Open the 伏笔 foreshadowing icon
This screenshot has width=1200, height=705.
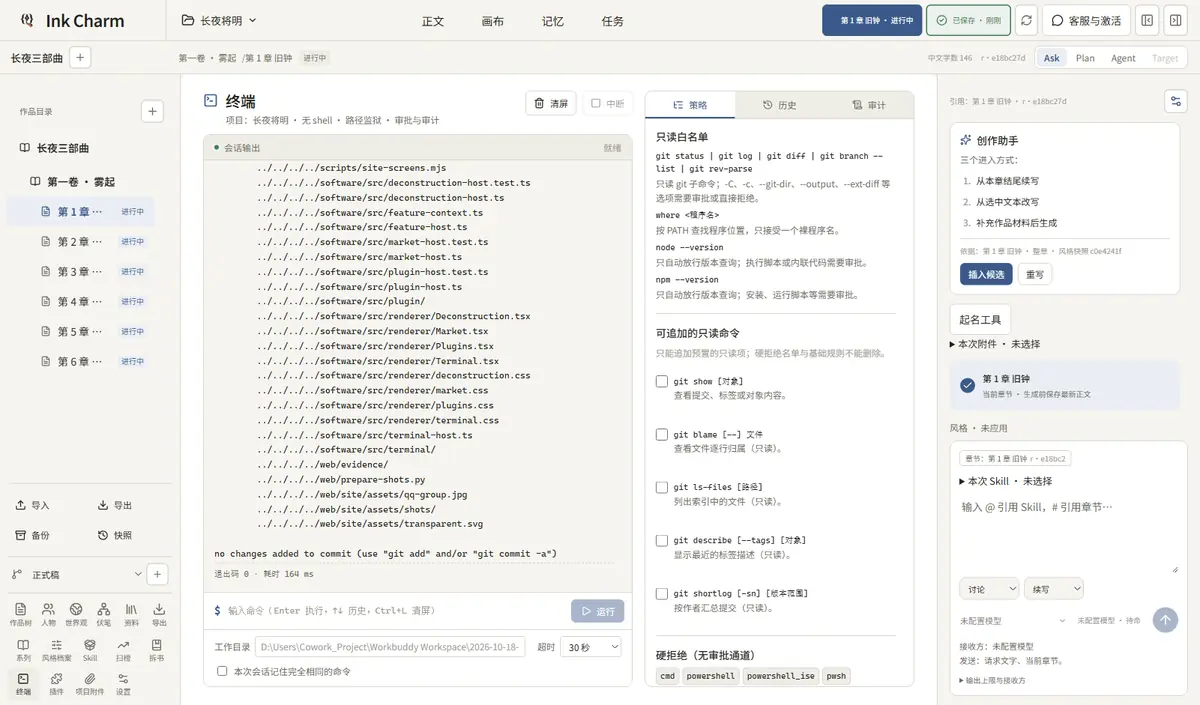pyautogui.click(x=104, y=614)
